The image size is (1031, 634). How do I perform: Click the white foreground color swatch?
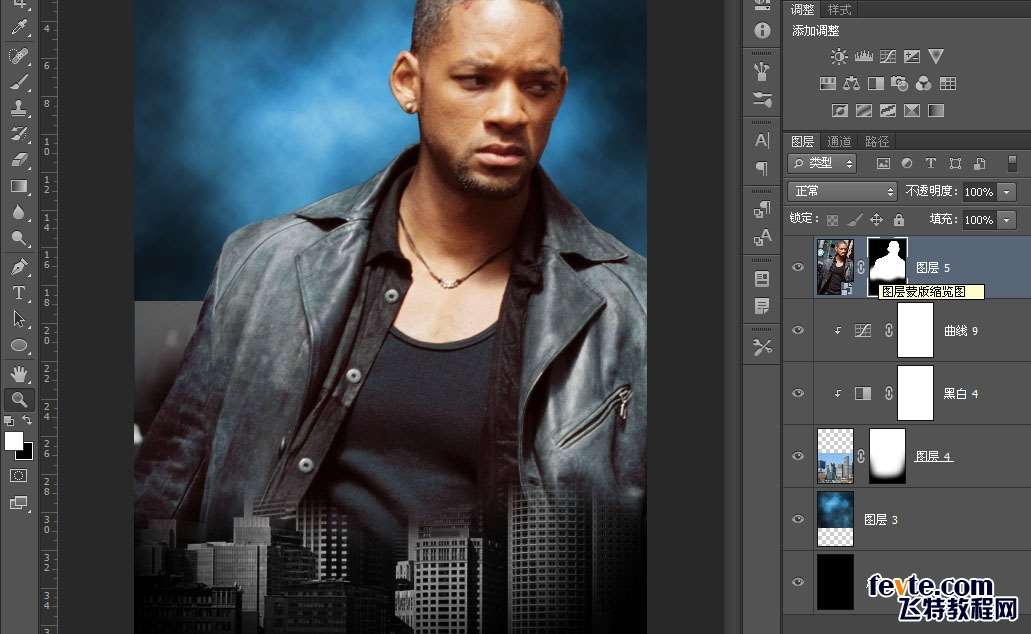coord(13,441)
